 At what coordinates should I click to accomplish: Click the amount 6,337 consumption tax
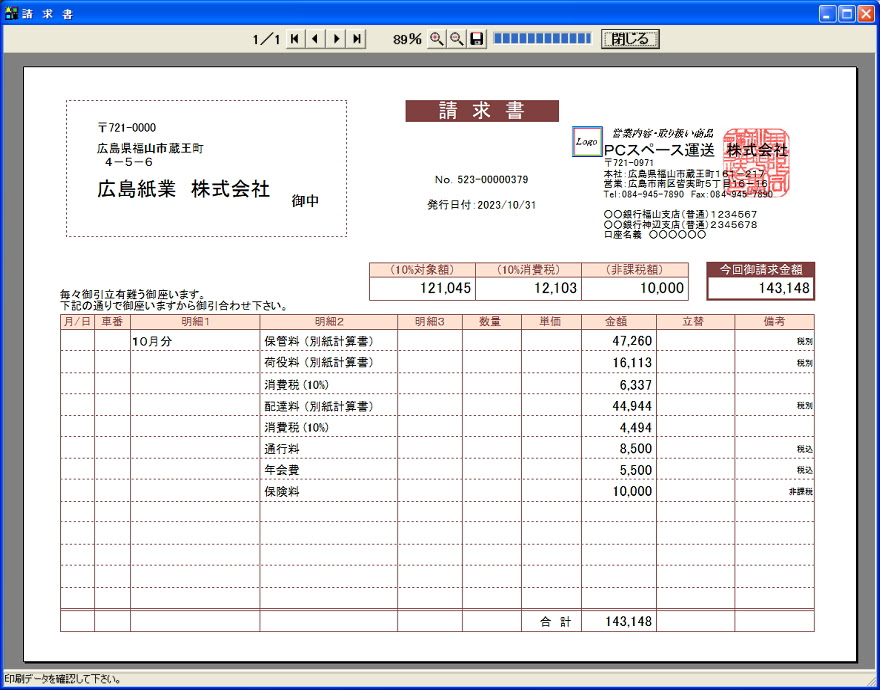(x=635, y=385)
